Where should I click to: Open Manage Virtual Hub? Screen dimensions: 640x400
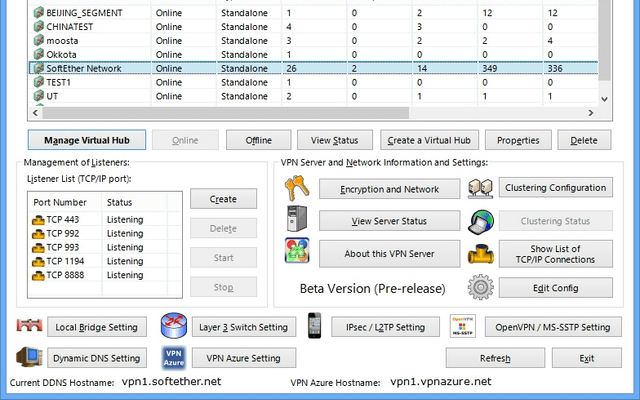(87, 140)
